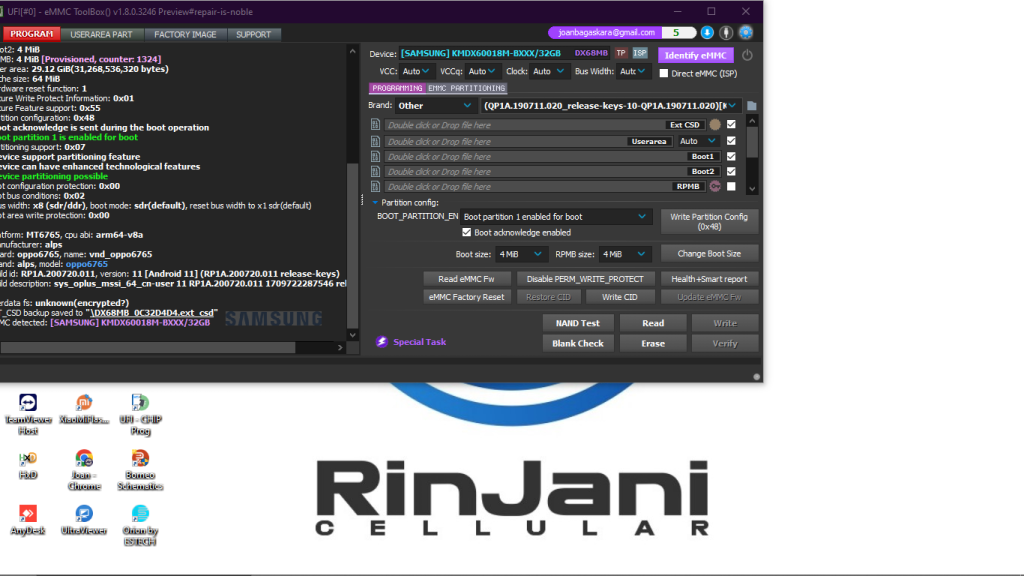The image size is (1024, 576).
Task: Open Orion by ESTECH desktop shortcut
Action: [x=140, y=525]
